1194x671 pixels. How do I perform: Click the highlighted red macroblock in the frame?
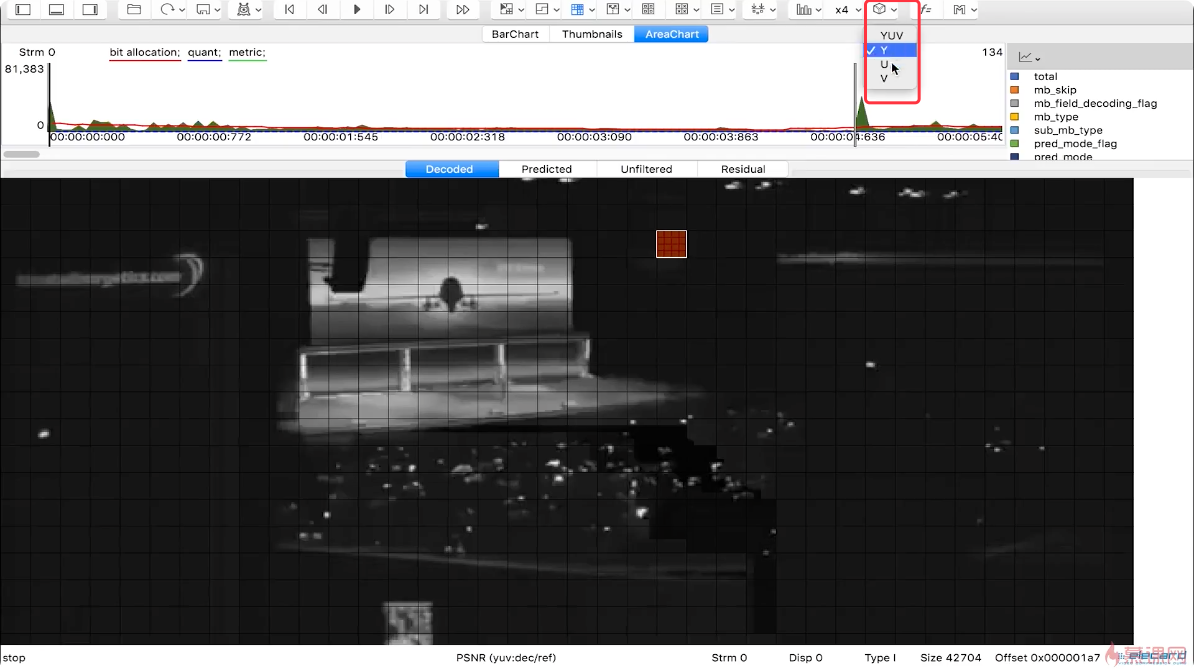pos(671,244)
